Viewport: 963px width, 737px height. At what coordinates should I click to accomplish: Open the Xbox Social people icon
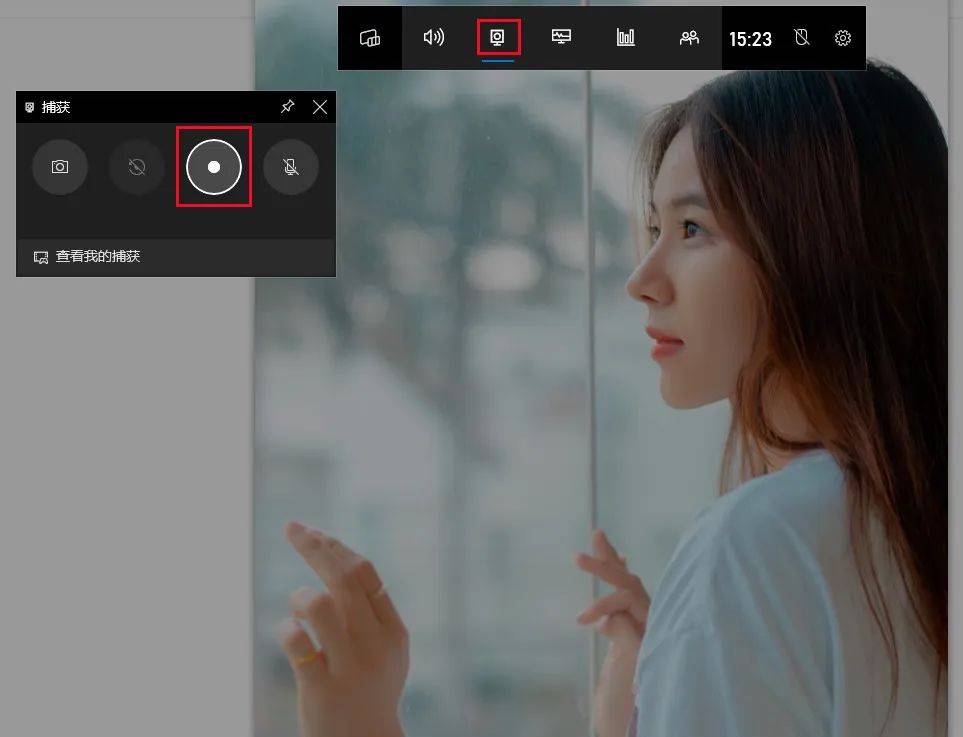pyautogui.click(x=689, y=38)
